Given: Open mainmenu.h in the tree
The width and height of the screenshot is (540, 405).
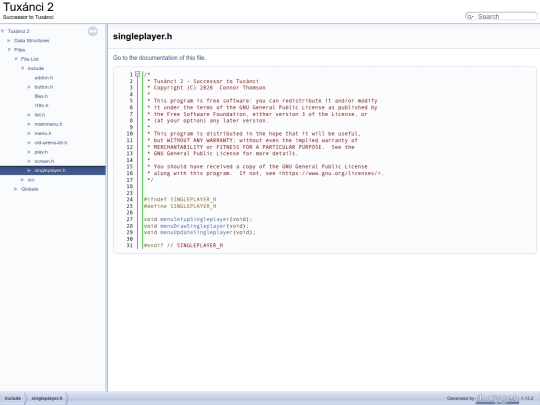Looking at the screenshot, I should pos(49,124).
